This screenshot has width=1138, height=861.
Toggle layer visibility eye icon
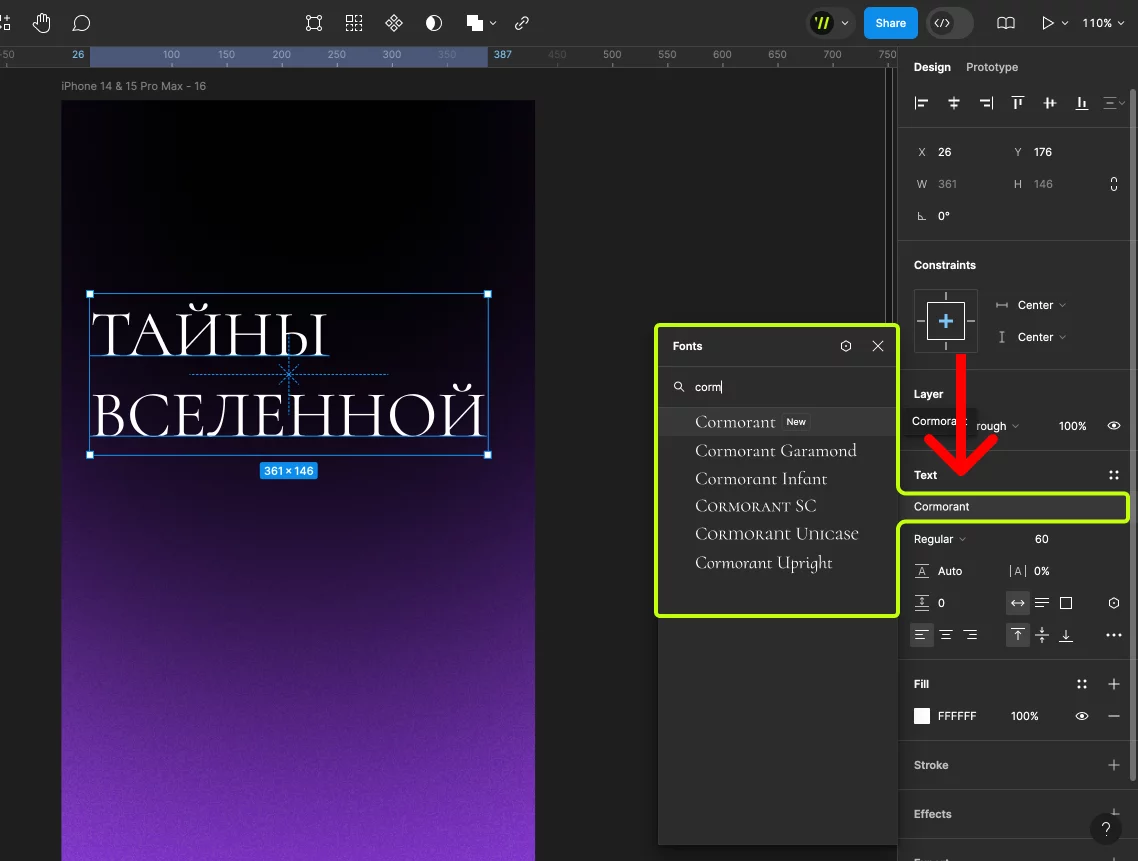[x=1113, y=425]
